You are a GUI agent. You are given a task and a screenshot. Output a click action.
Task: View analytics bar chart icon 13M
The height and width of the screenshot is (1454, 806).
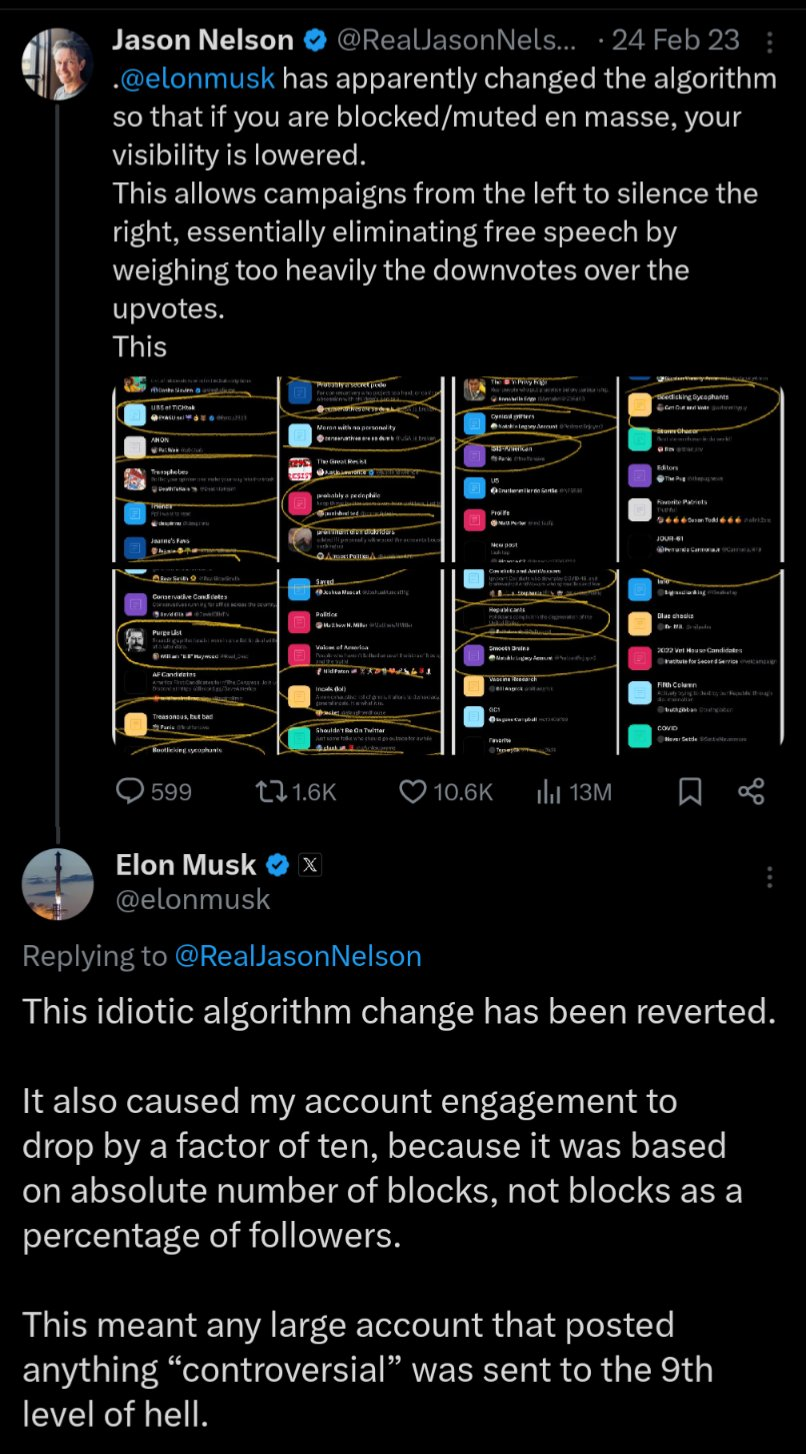[x=548, y=792]
